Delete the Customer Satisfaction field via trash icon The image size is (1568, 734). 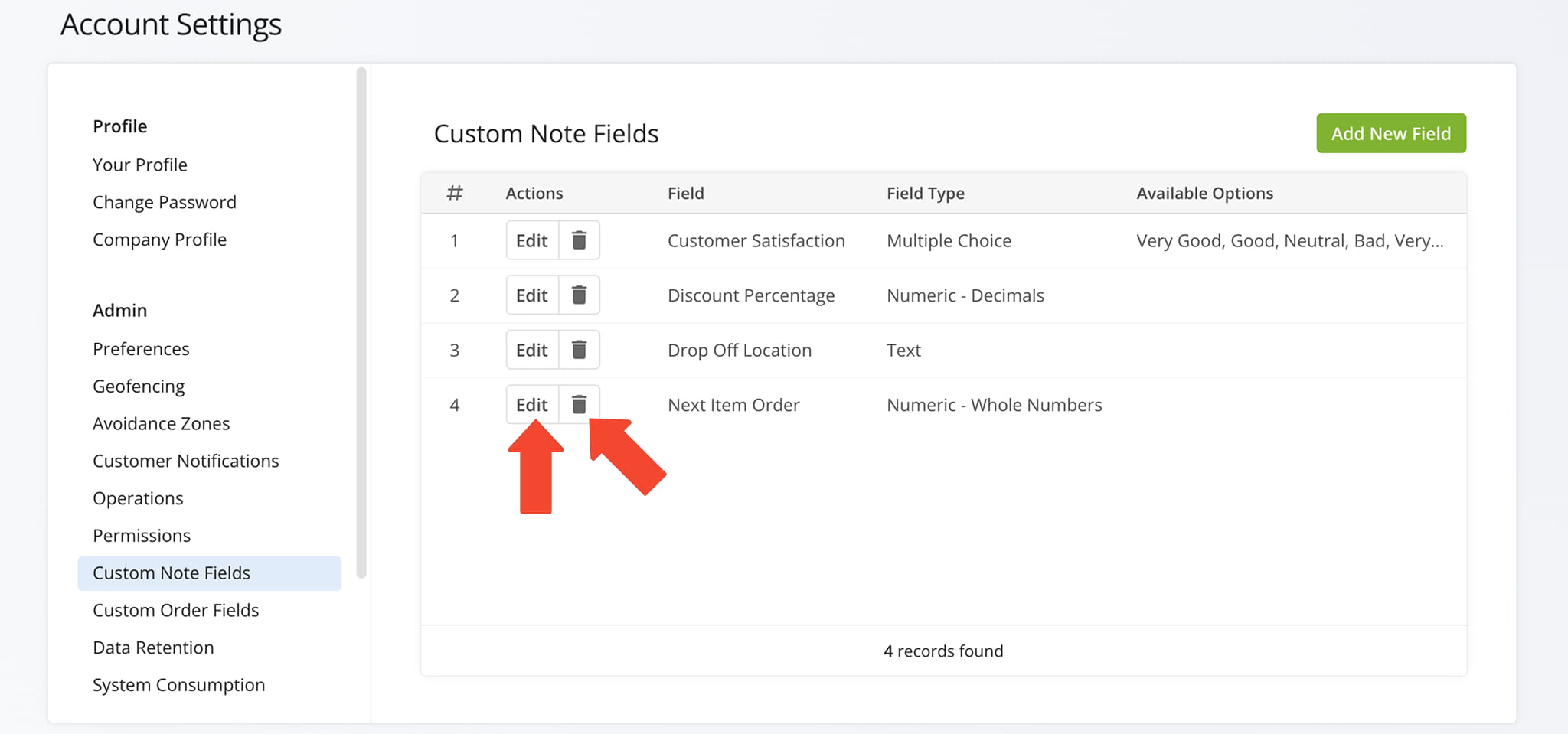pyautogui.click(x=579, y=241)
